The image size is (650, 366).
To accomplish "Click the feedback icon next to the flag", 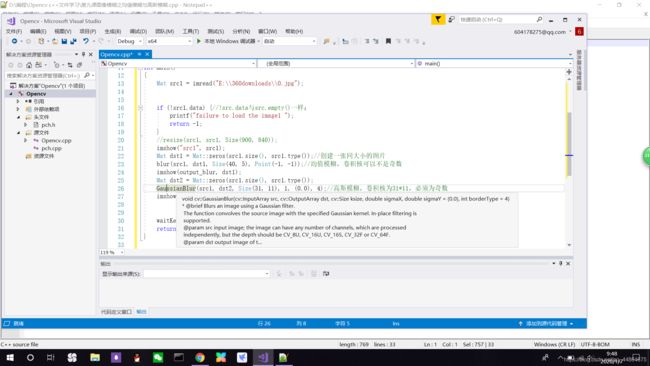I will [451, 19].
